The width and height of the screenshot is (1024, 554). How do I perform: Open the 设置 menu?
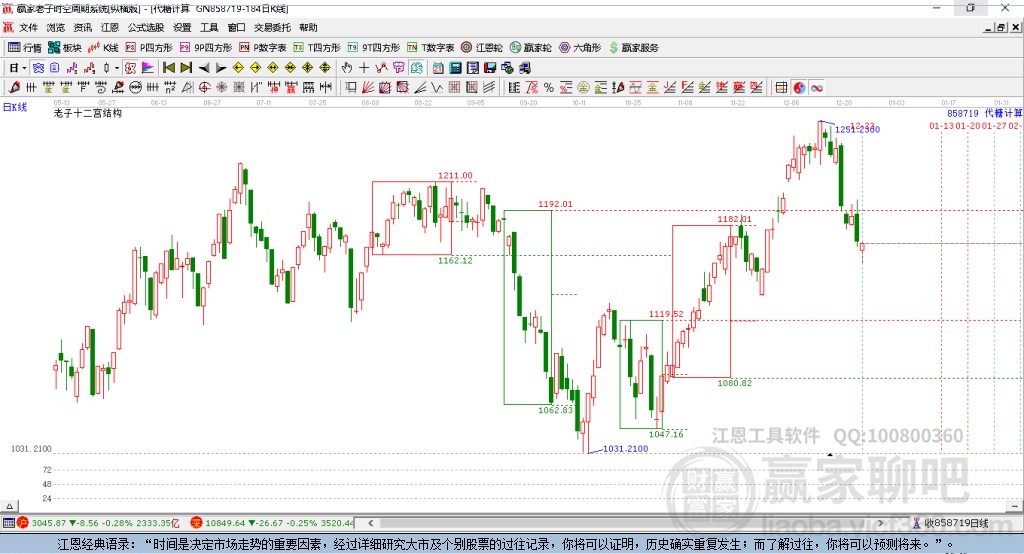click(182, 27)
